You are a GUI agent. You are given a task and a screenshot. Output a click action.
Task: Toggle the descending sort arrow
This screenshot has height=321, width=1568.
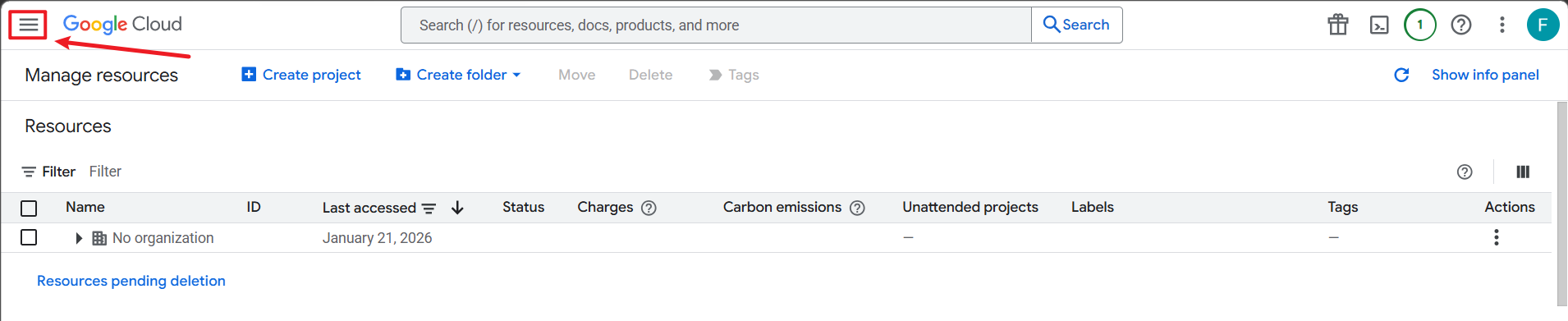[x=457, y=209]
